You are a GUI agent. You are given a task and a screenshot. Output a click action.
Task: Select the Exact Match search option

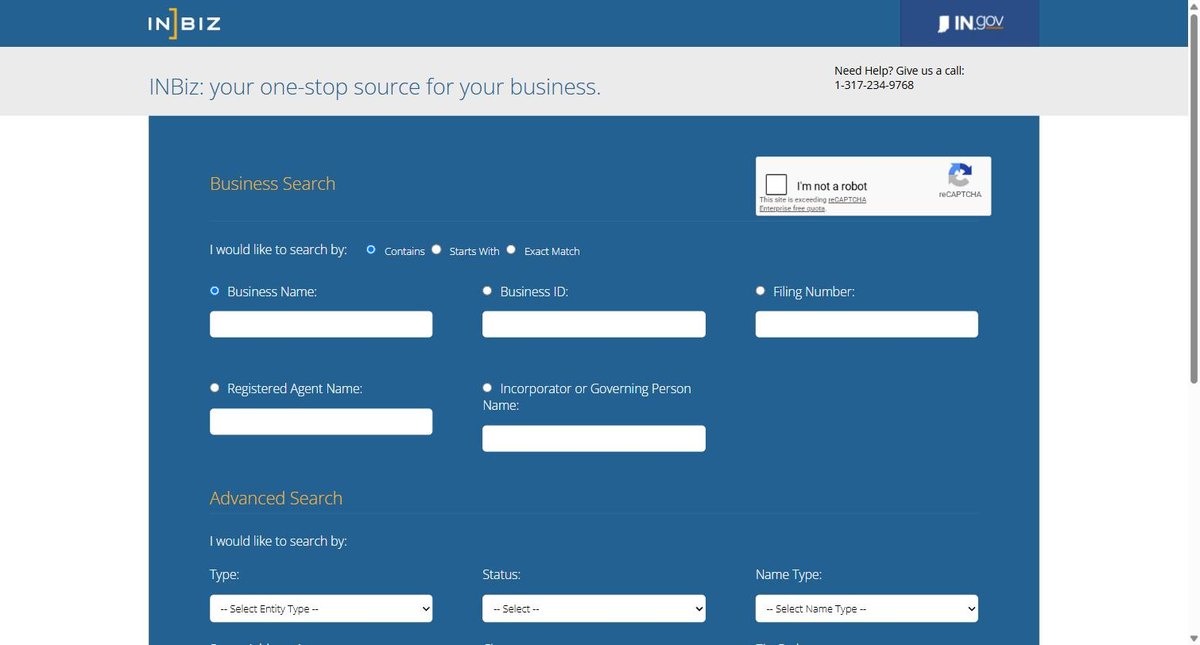pos(511,250)
